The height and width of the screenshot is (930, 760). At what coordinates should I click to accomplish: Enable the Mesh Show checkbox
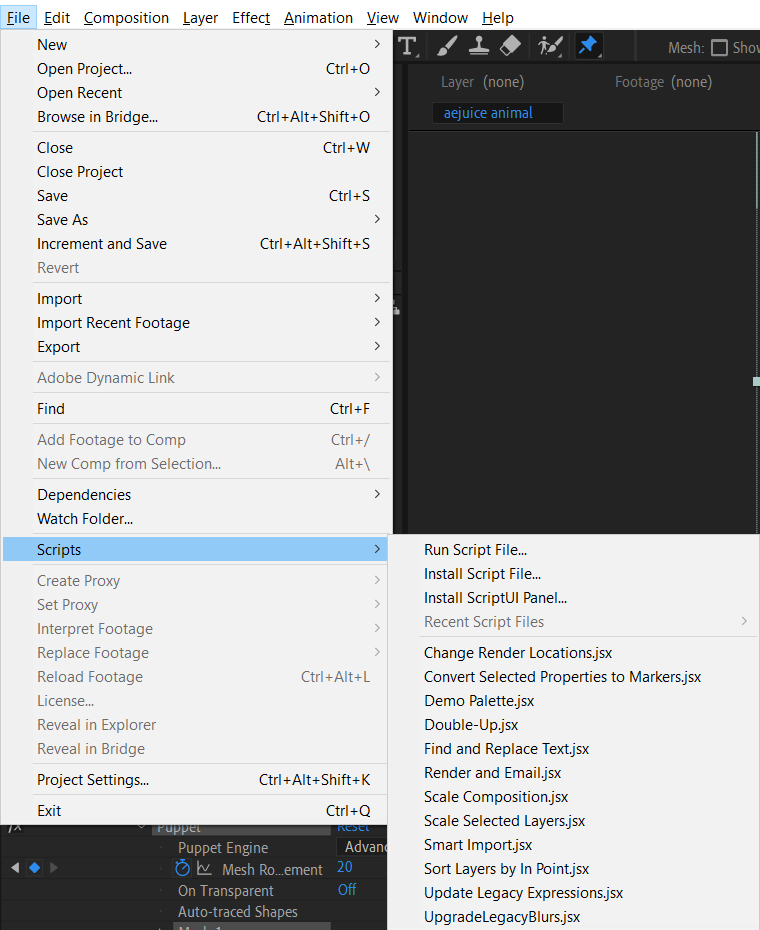click(x=719, y=47)
